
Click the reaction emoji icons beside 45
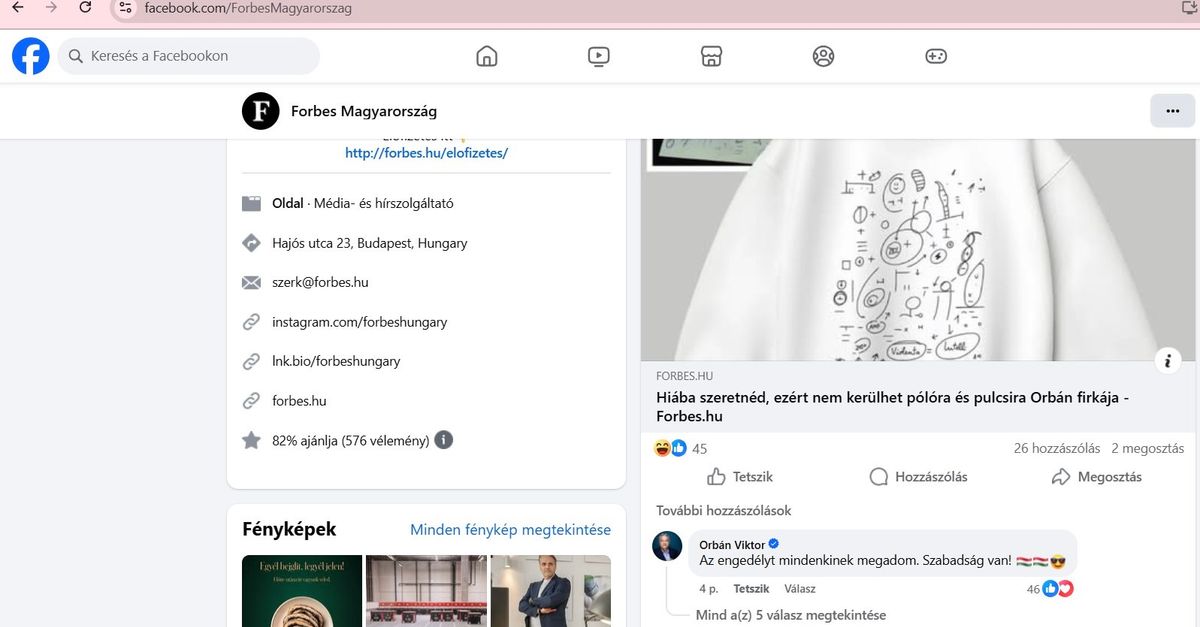tap(671, 448)
